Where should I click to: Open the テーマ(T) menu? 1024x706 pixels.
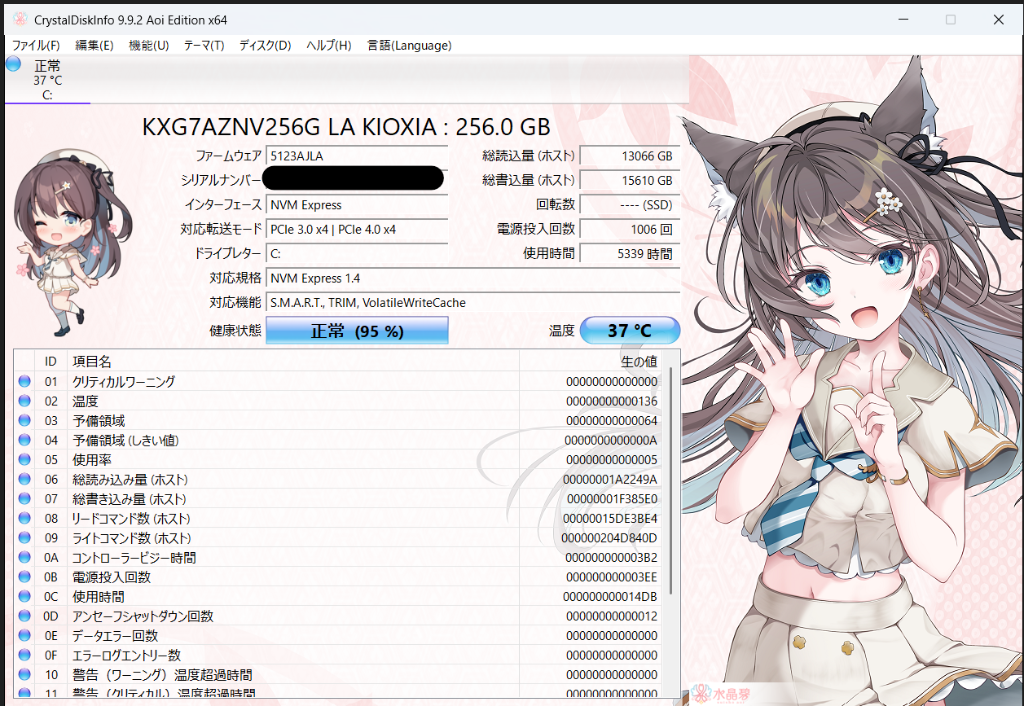pyautogui.click(x=204, y=45)
